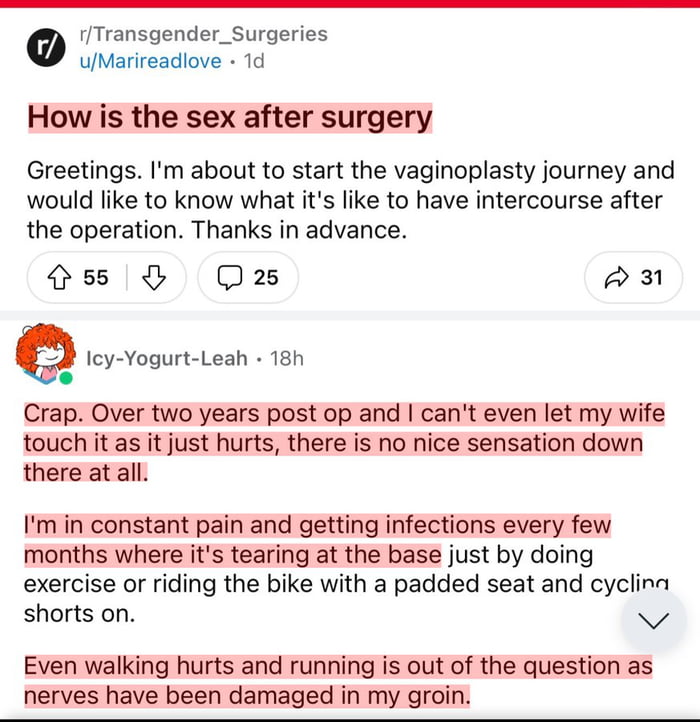Click the share count 31

click(x=651, y=277)
